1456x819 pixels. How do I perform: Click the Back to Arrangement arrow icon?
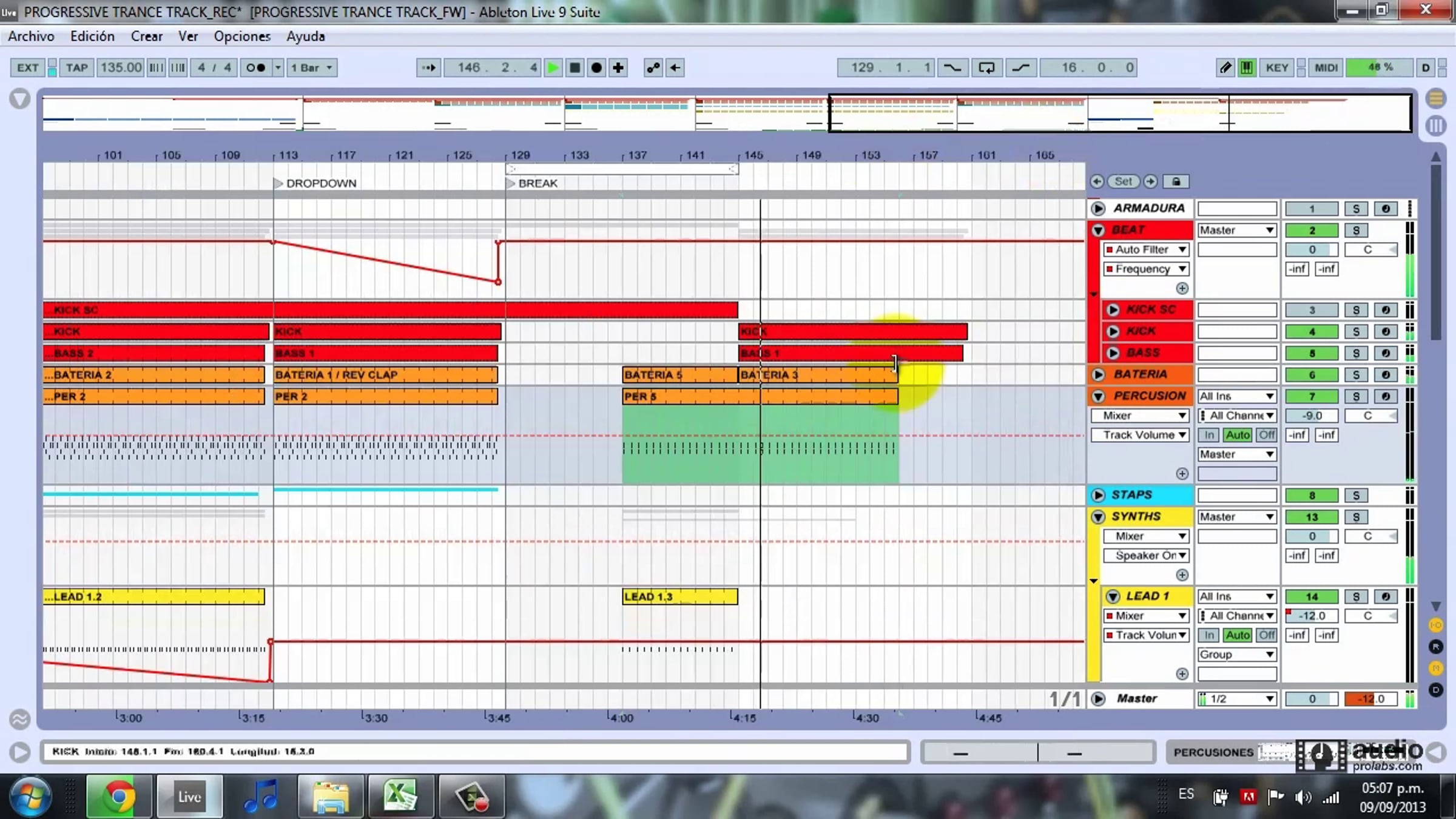coord(675,67)
